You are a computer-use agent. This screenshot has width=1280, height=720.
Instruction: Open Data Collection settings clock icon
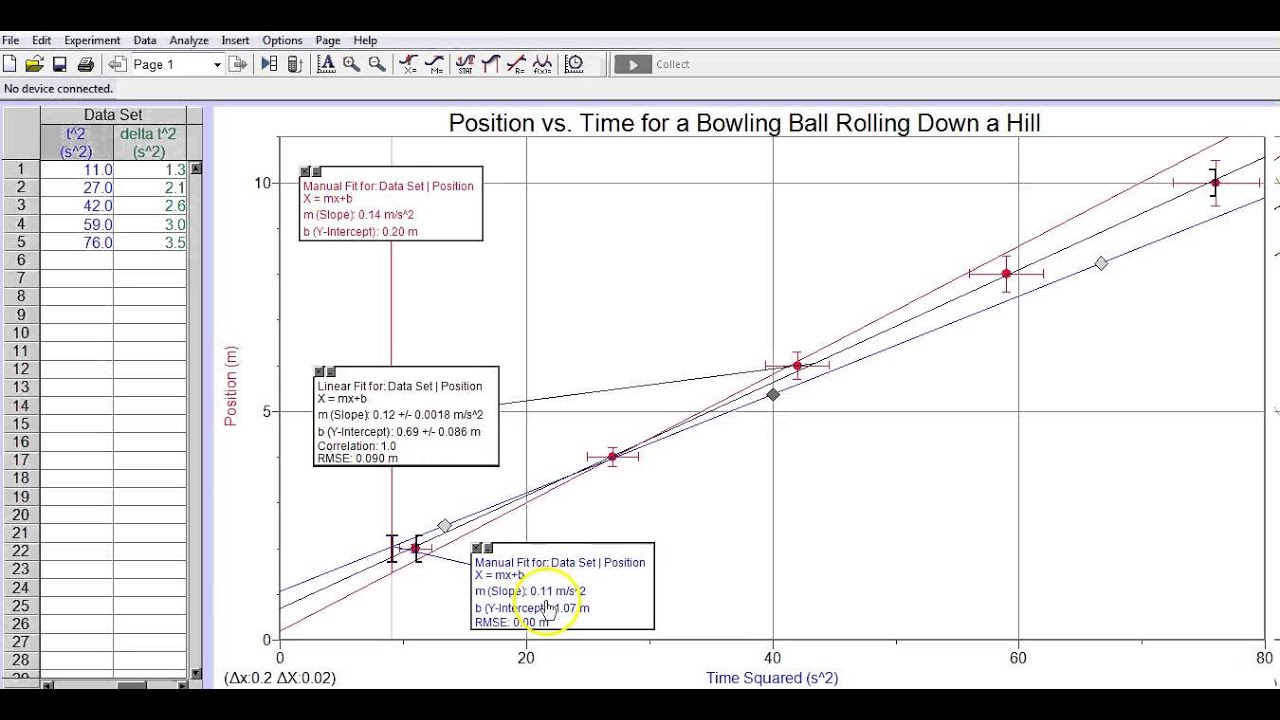[x=574, y=64]
